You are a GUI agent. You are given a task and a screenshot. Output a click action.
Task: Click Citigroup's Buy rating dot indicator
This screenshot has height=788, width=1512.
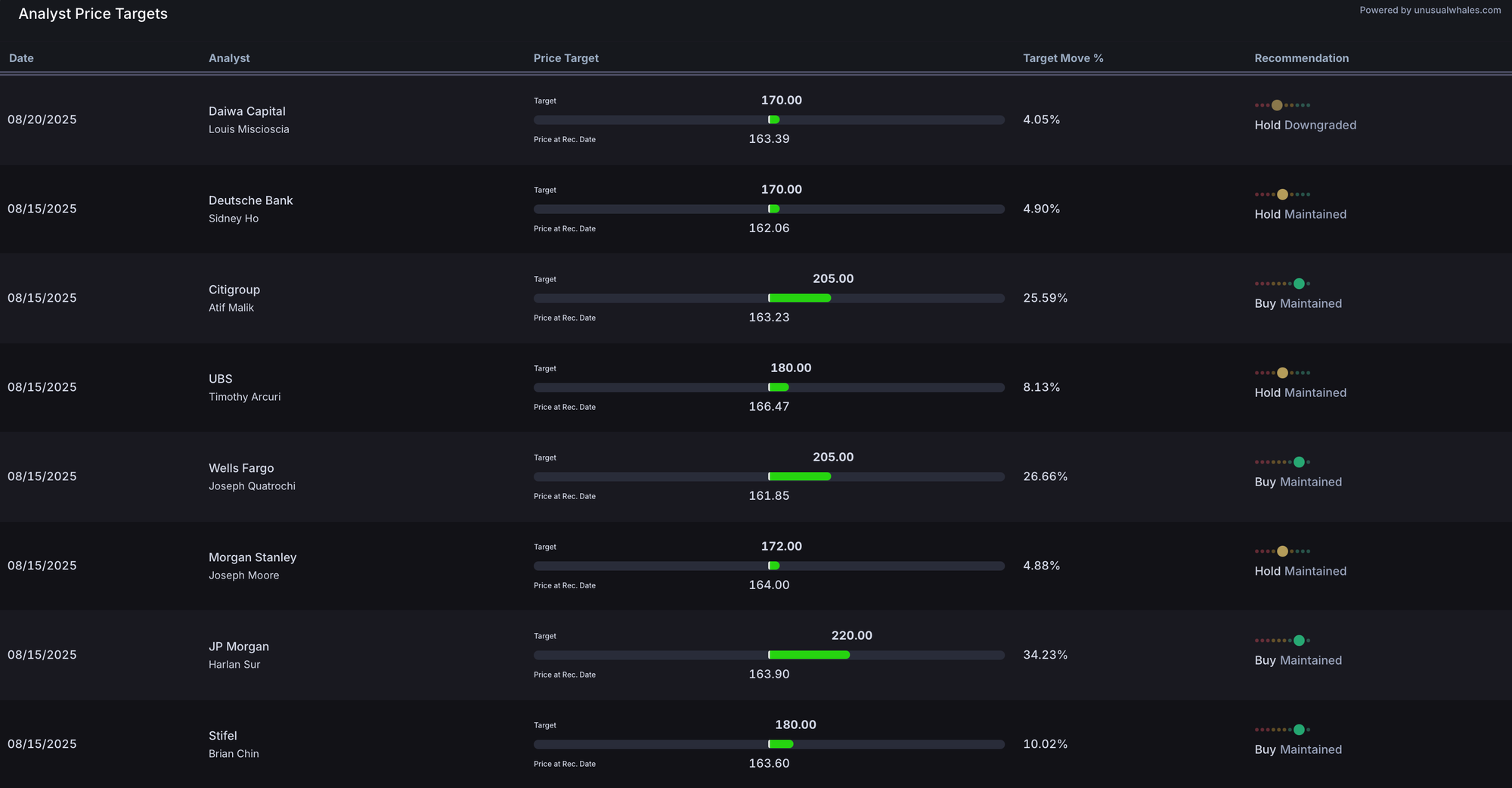coord(1282,284)
